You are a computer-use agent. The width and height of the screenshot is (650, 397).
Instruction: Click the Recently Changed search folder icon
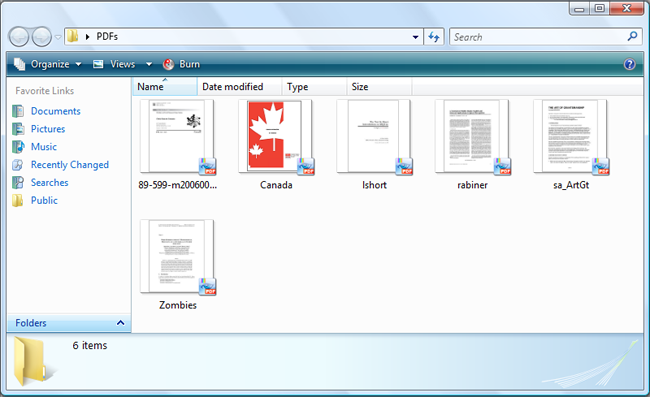[x=18, y=165]
